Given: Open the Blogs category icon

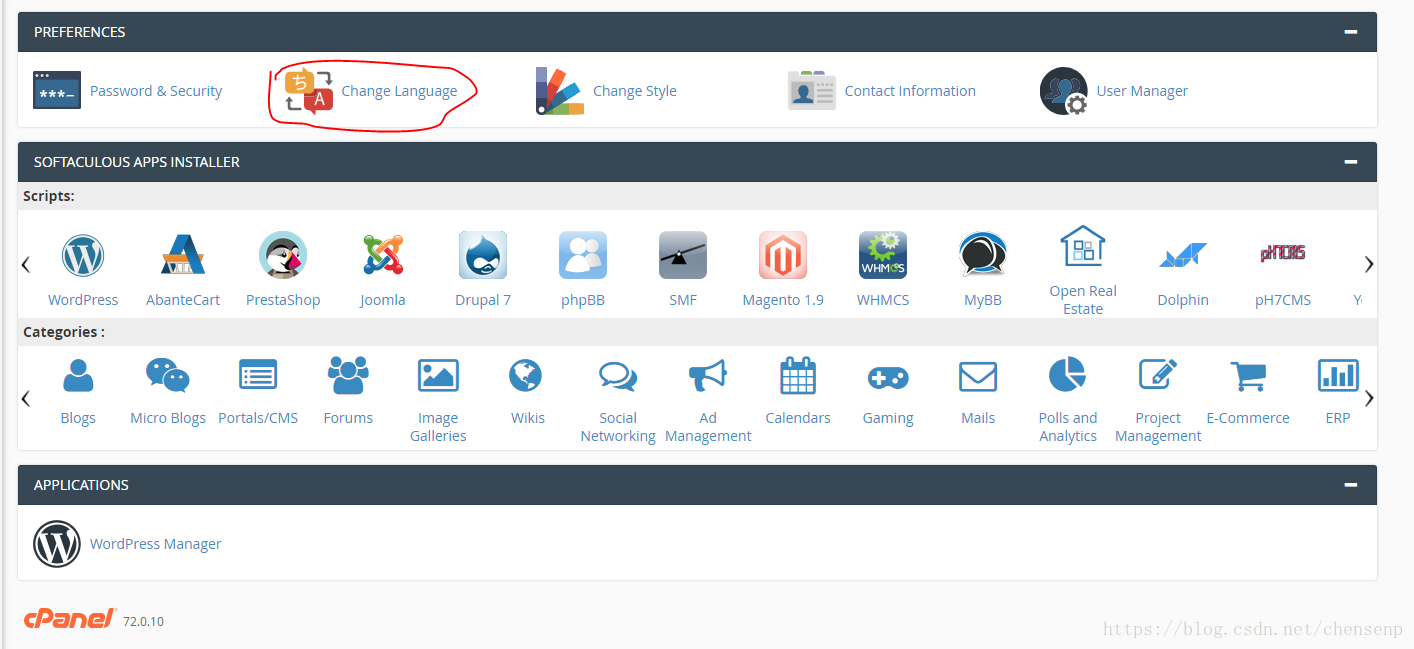Looking at the screenshot, I should pyautogui.click(x=78, y=376).
